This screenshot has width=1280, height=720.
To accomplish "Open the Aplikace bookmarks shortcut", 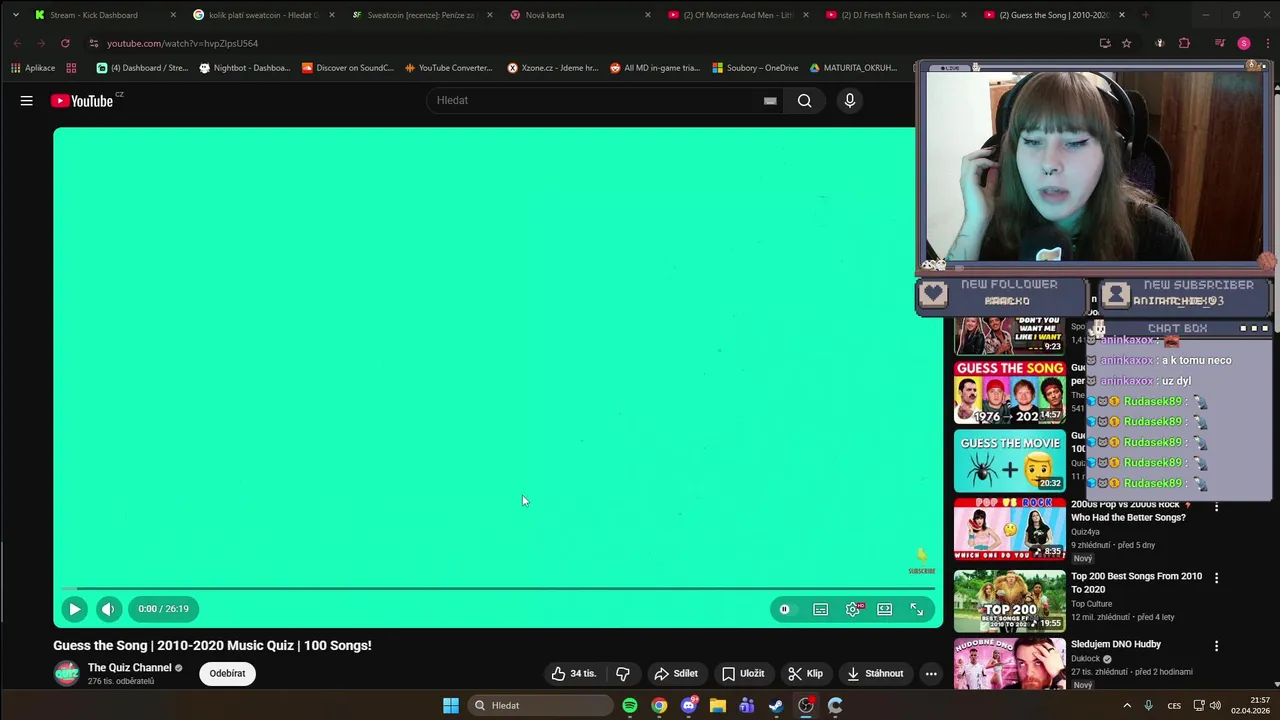I will click(x=33, y=68).
